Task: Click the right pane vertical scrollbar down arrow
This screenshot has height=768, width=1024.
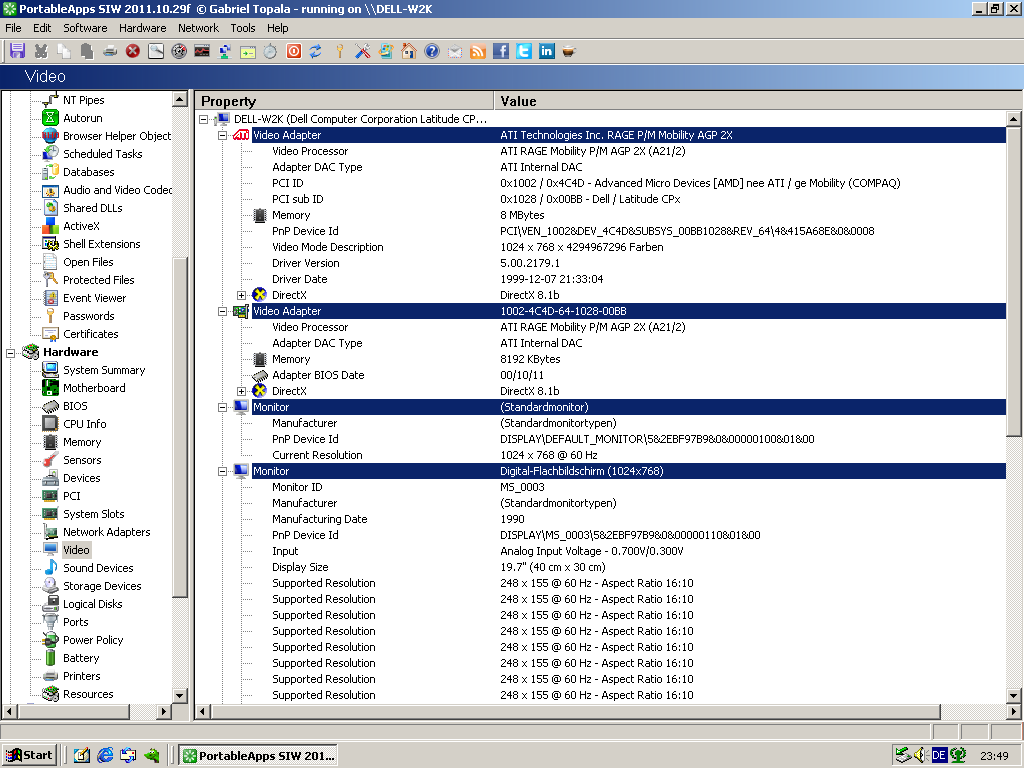Action: pos(1014,696)
